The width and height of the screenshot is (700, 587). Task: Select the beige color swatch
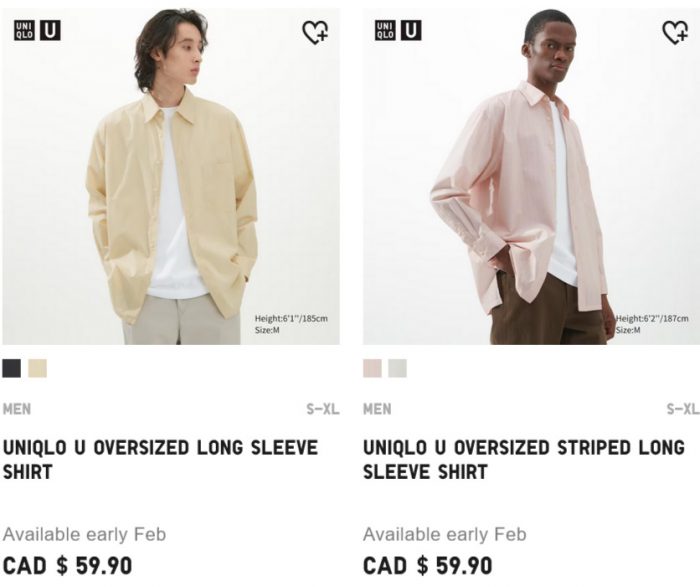38,368
